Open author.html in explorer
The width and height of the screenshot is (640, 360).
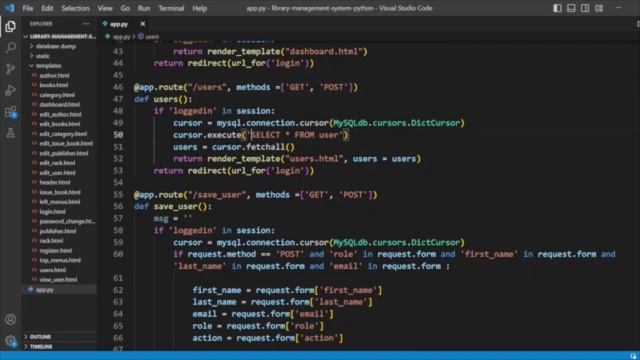54,76
